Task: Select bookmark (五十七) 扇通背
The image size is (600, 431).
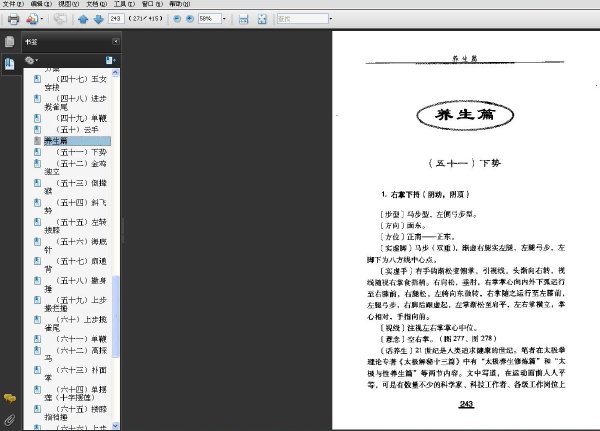Action: click(x=75, y=265)
